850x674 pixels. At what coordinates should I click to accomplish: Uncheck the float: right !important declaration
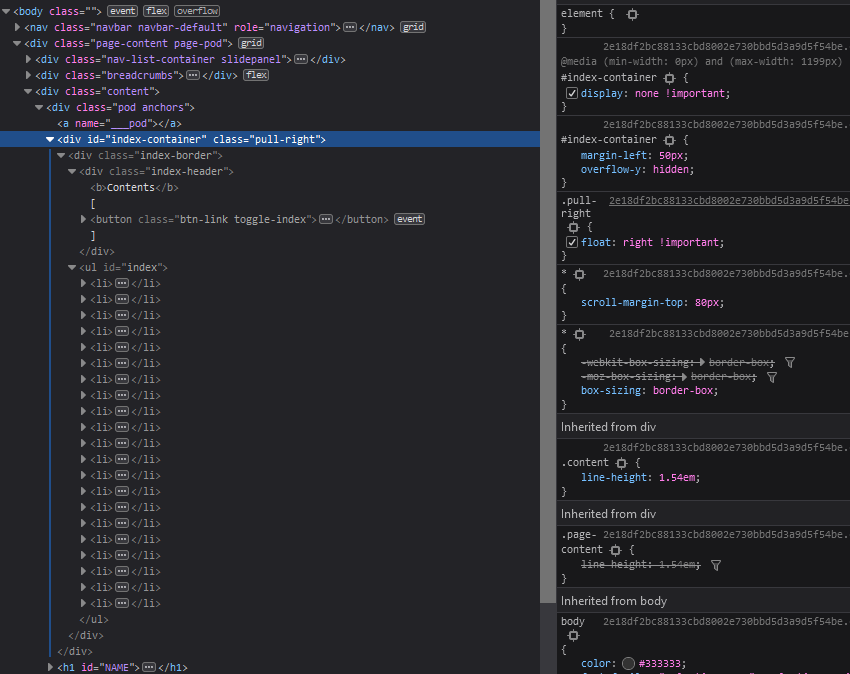(571, 242)
